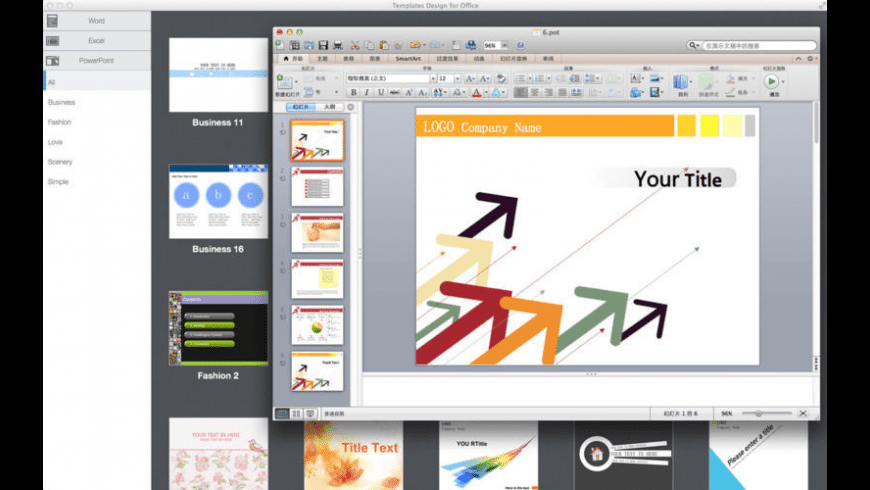Click the Undo icon in the toolbar

415,46
